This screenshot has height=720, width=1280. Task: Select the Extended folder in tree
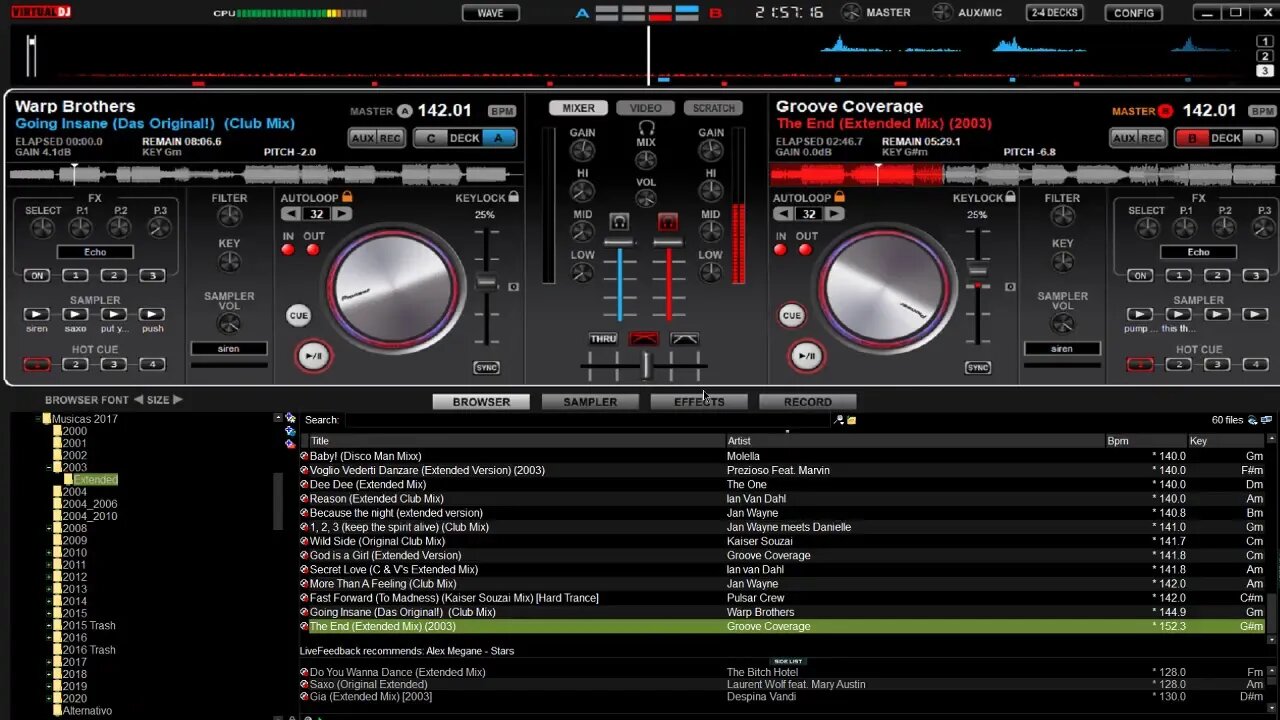(x=95, y=480)
